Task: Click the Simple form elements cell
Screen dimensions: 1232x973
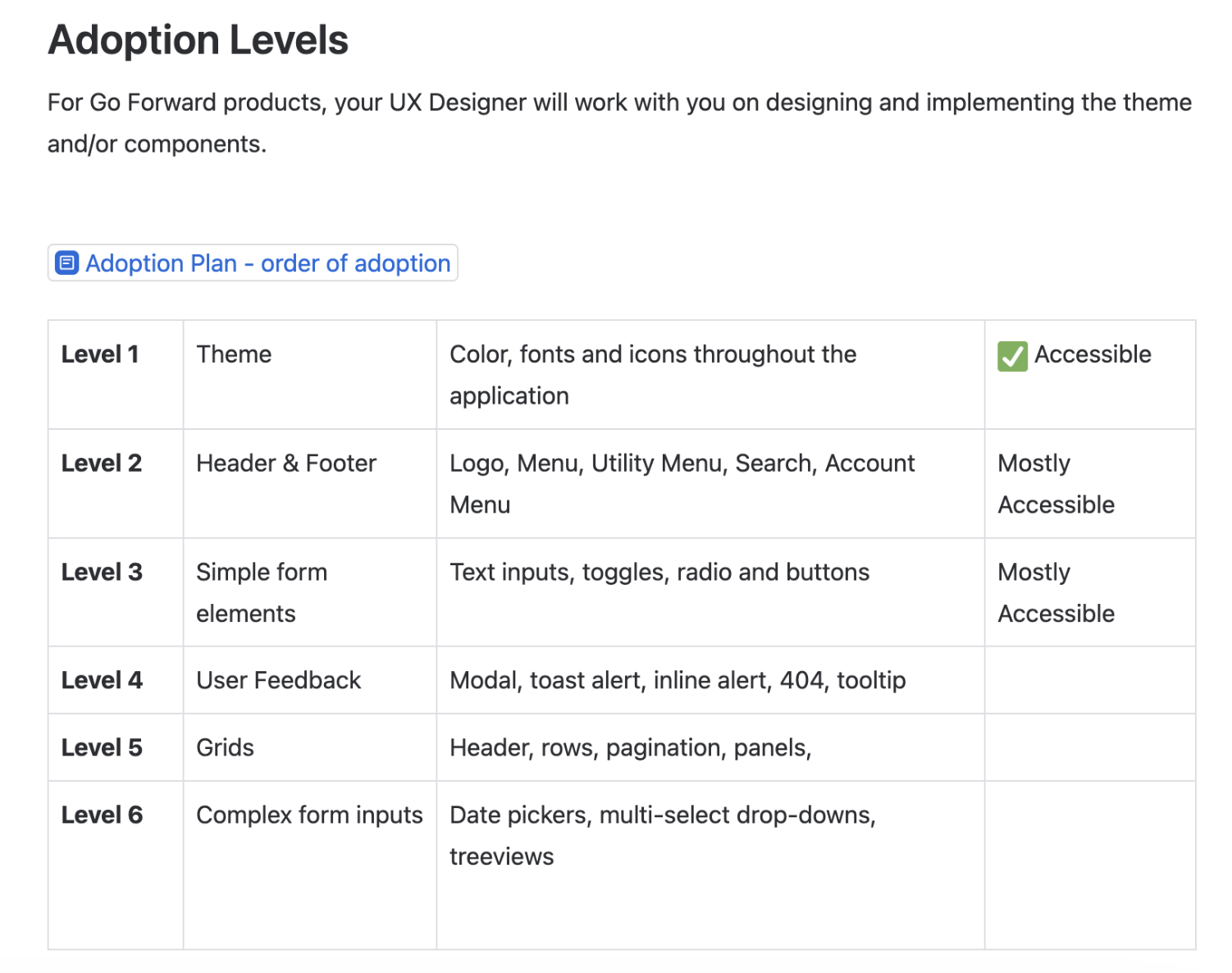Action: tap(262, 592)
